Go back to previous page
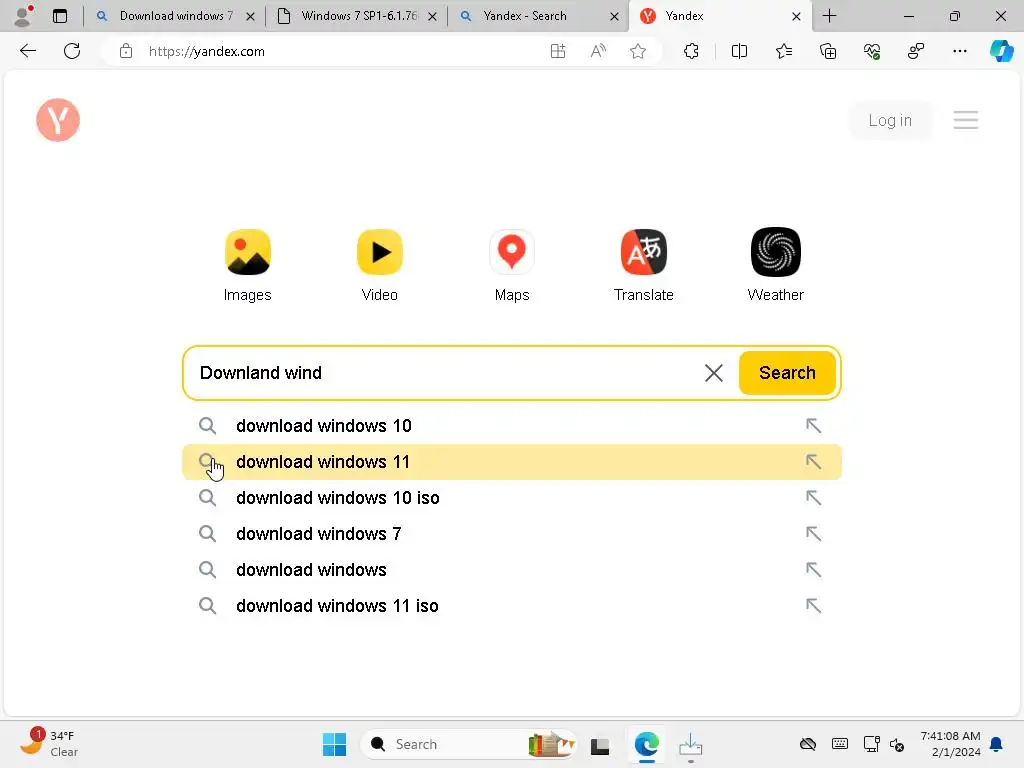Viewport: 1024px width, 768px height. [27, 51]
